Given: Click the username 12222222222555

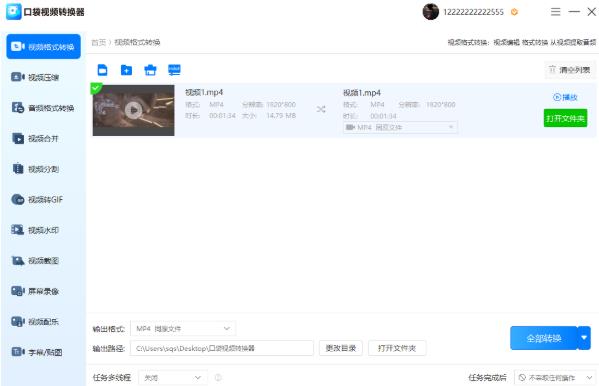Looking at the screenshot, I should [473, 12].
